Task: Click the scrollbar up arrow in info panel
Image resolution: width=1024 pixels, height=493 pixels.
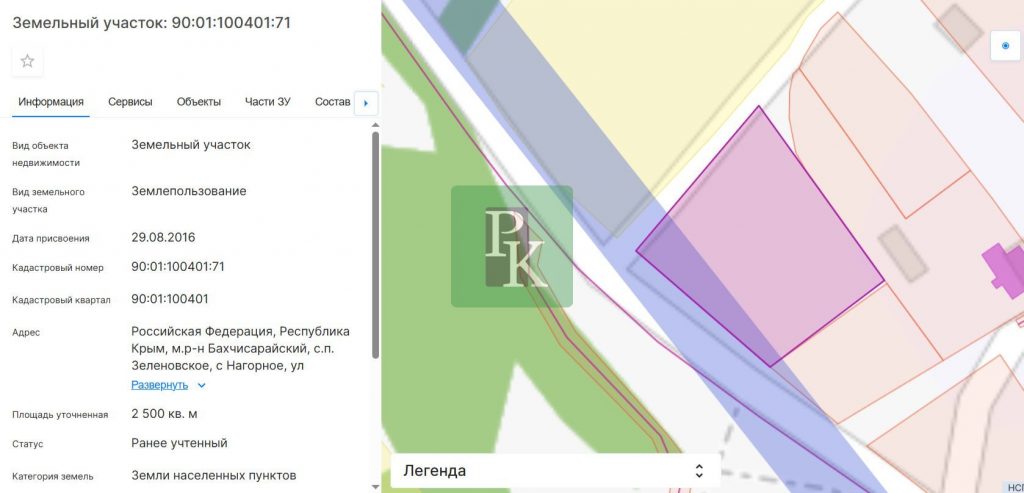Action: 375,125
